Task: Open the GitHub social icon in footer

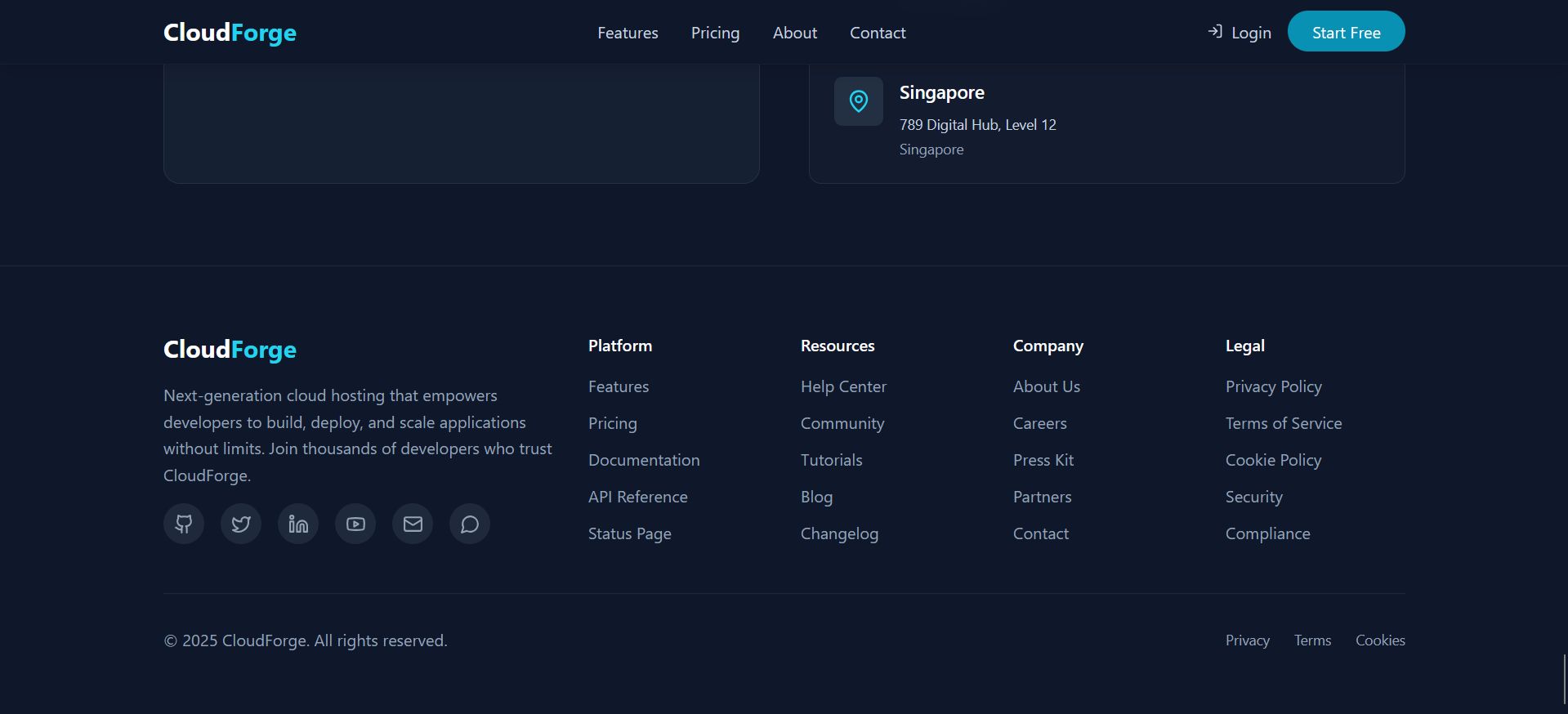Action: pos(184,524)
